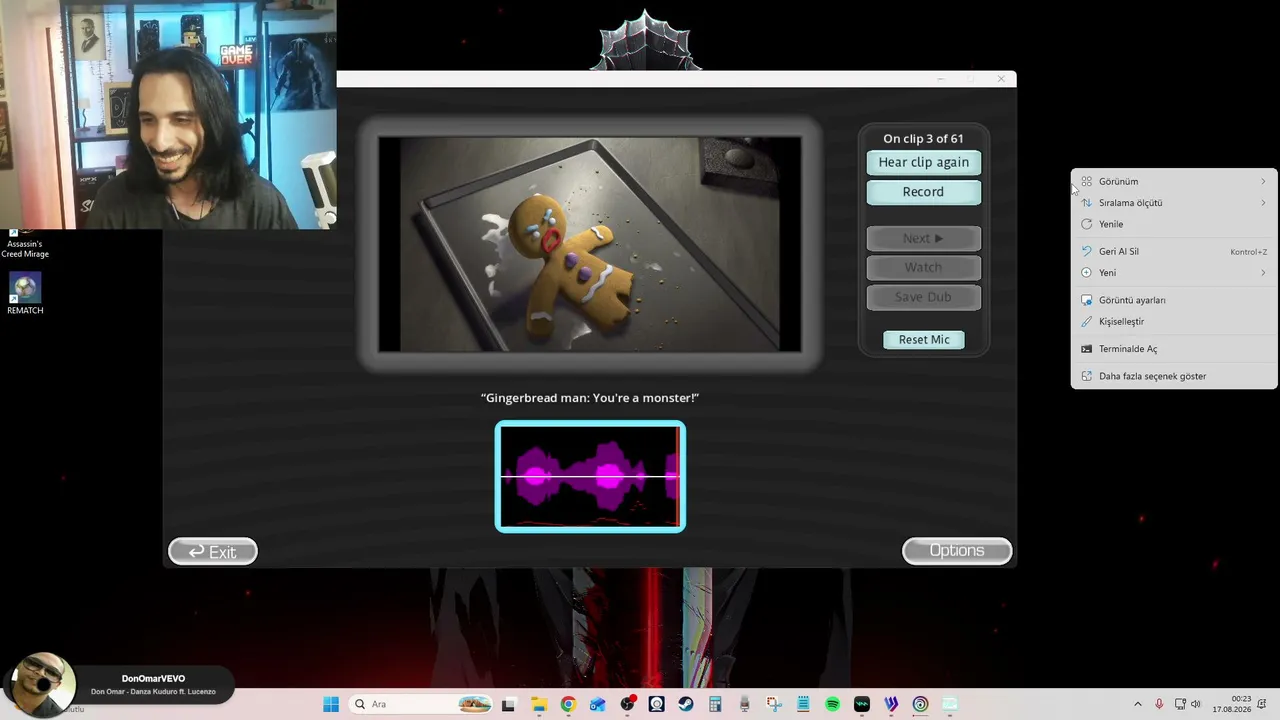Show hidden system tray icons
This screenshot has height=720, width=1280.
click(x=1137, y=704)
